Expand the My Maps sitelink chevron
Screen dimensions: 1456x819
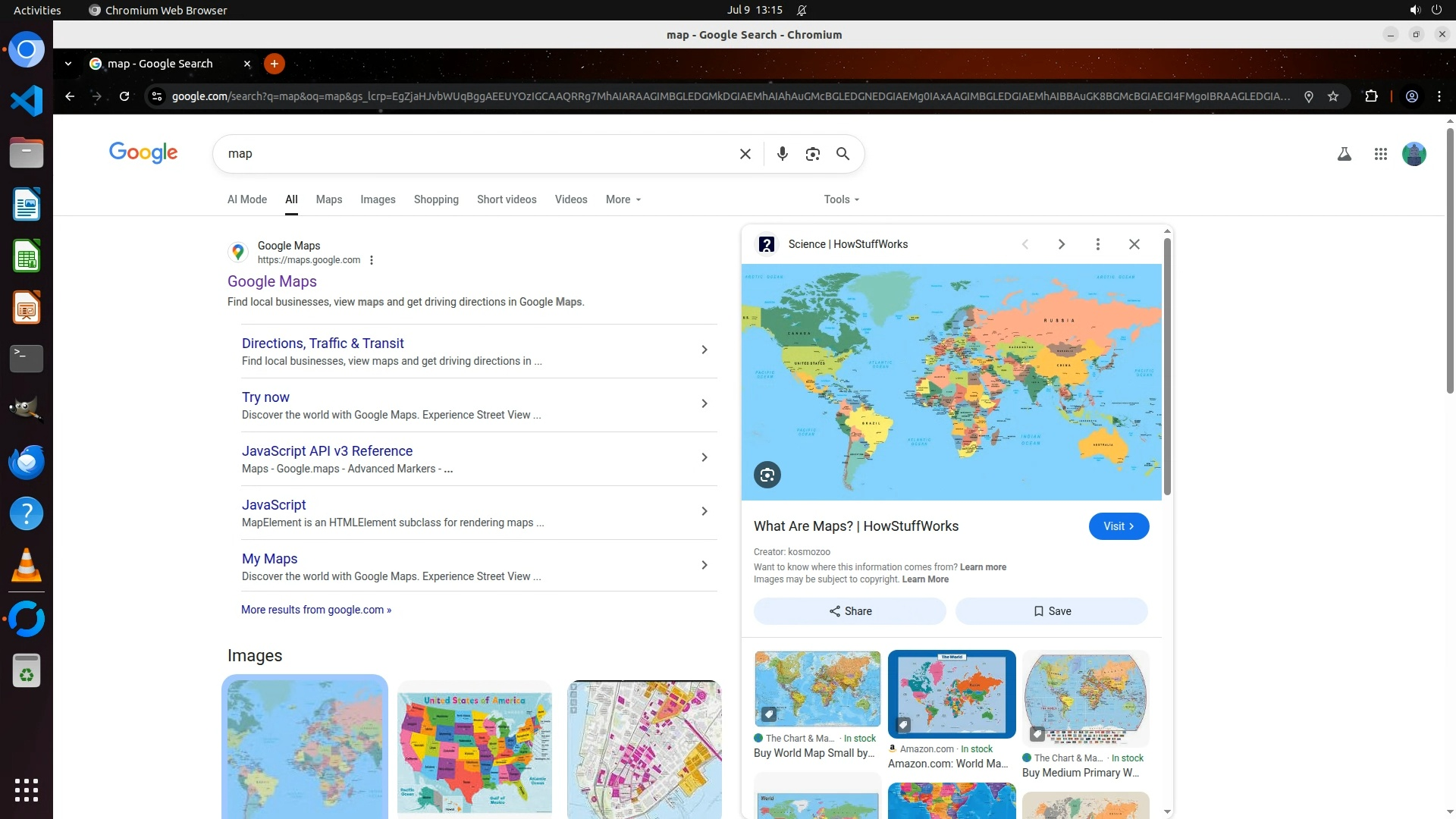(x=704, y=565)
